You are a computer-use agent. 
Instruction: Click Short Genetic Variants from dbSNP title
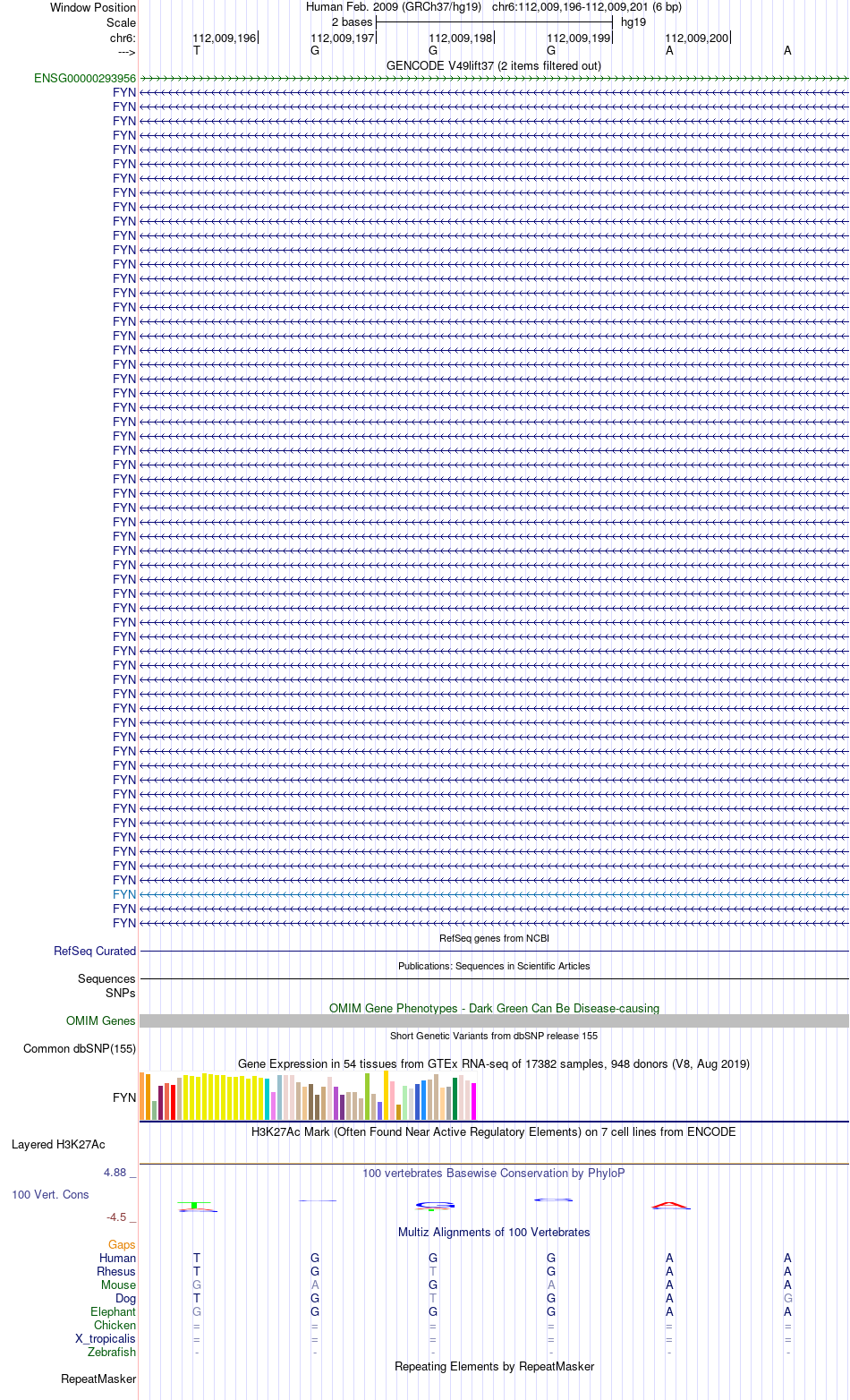tap(494, 1036)
